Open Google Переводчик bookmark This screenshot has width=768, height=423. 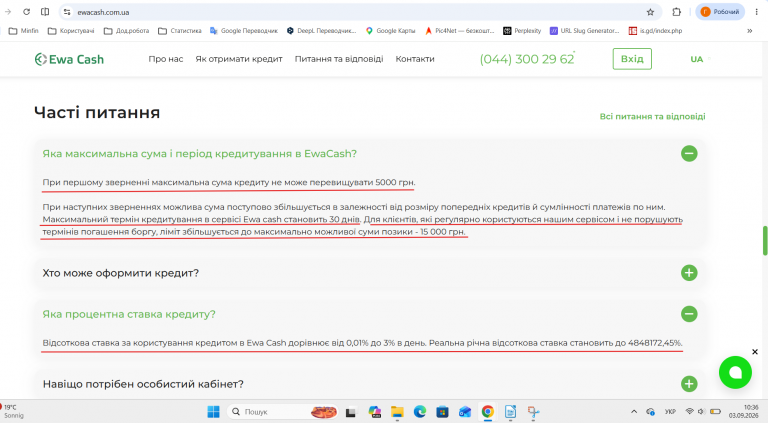pos(243,30)
